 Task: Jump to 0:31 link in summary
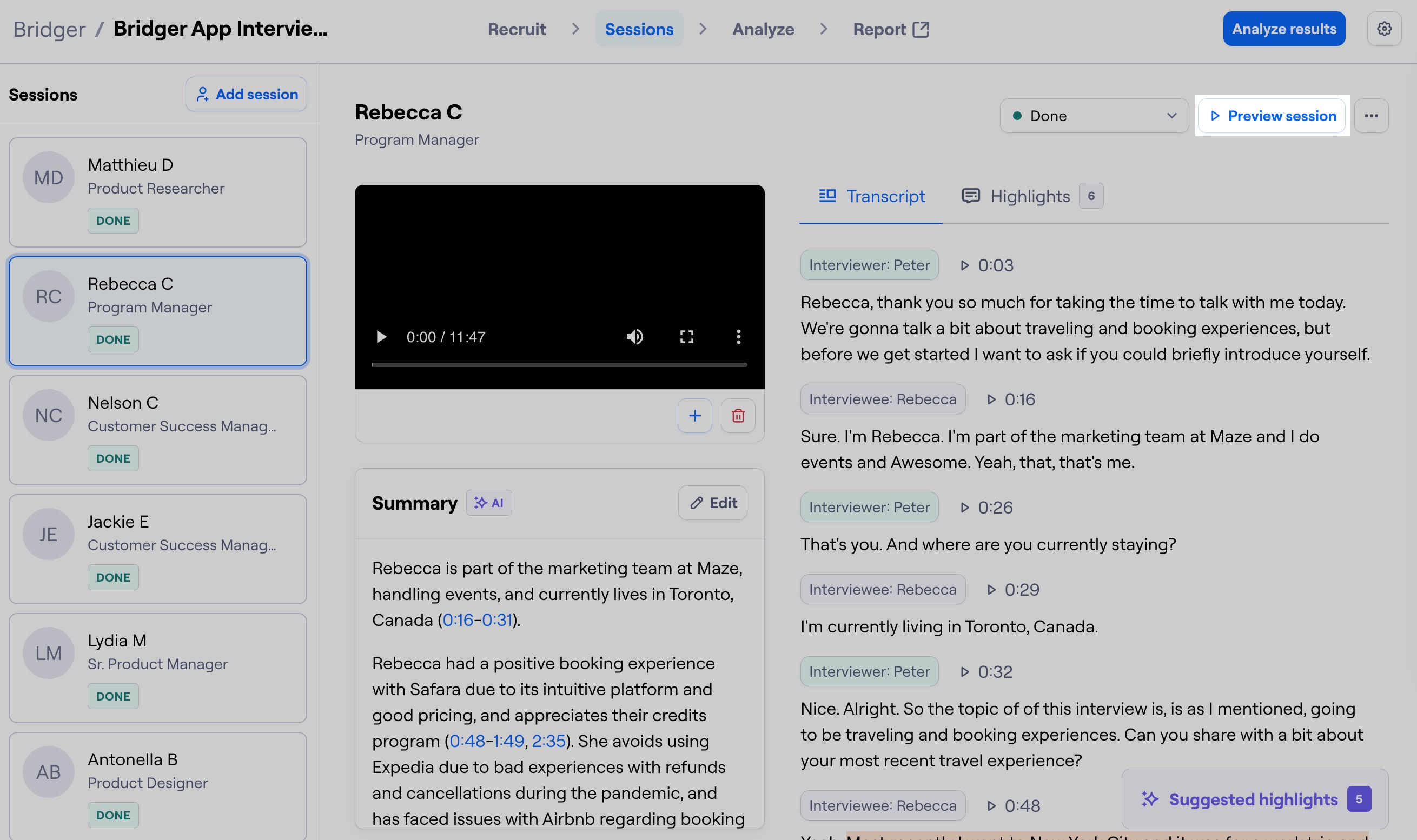[497, 621]
